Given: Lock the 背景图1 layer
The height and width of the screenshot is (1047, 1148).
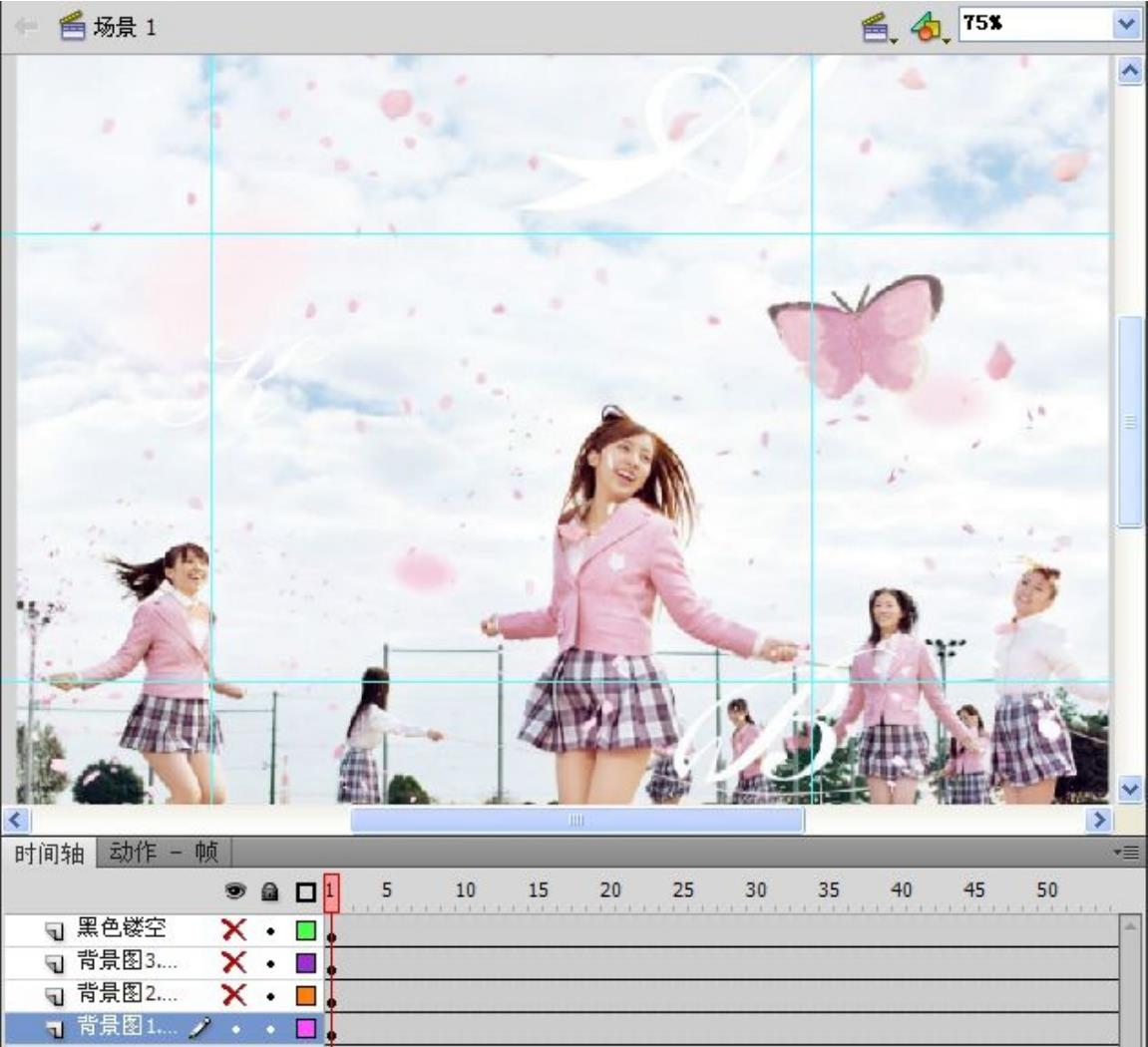Looking at the screenshot, I should (270, 1027).
